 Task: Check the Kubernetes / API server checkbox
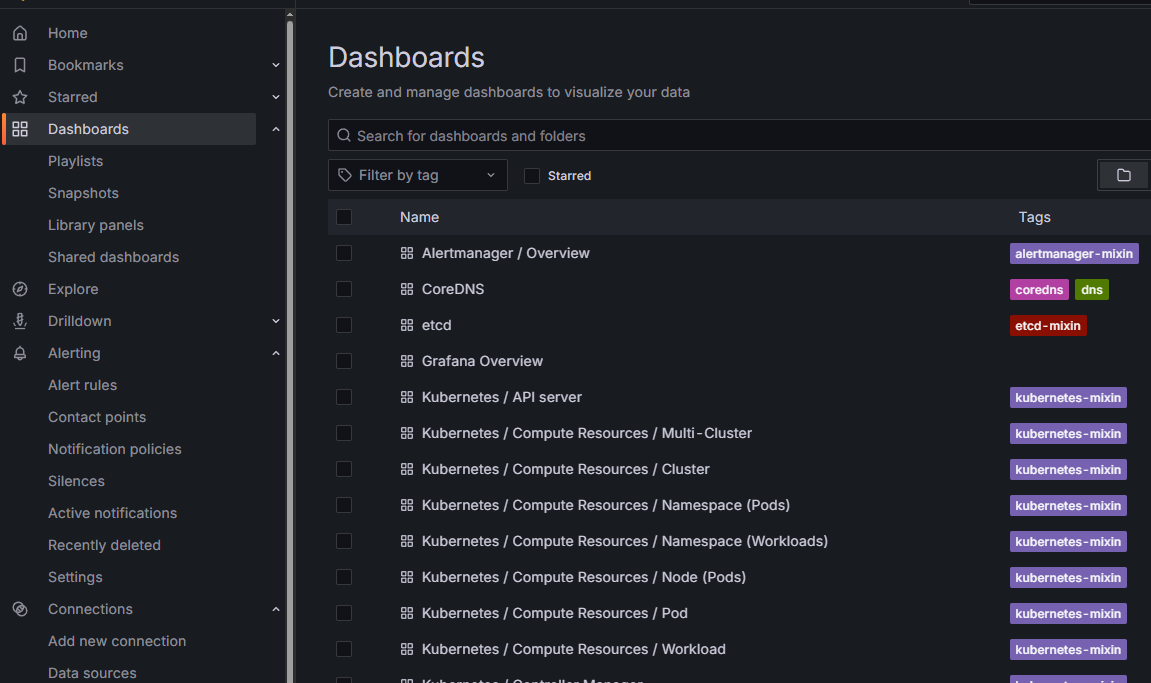coord(344,397)
